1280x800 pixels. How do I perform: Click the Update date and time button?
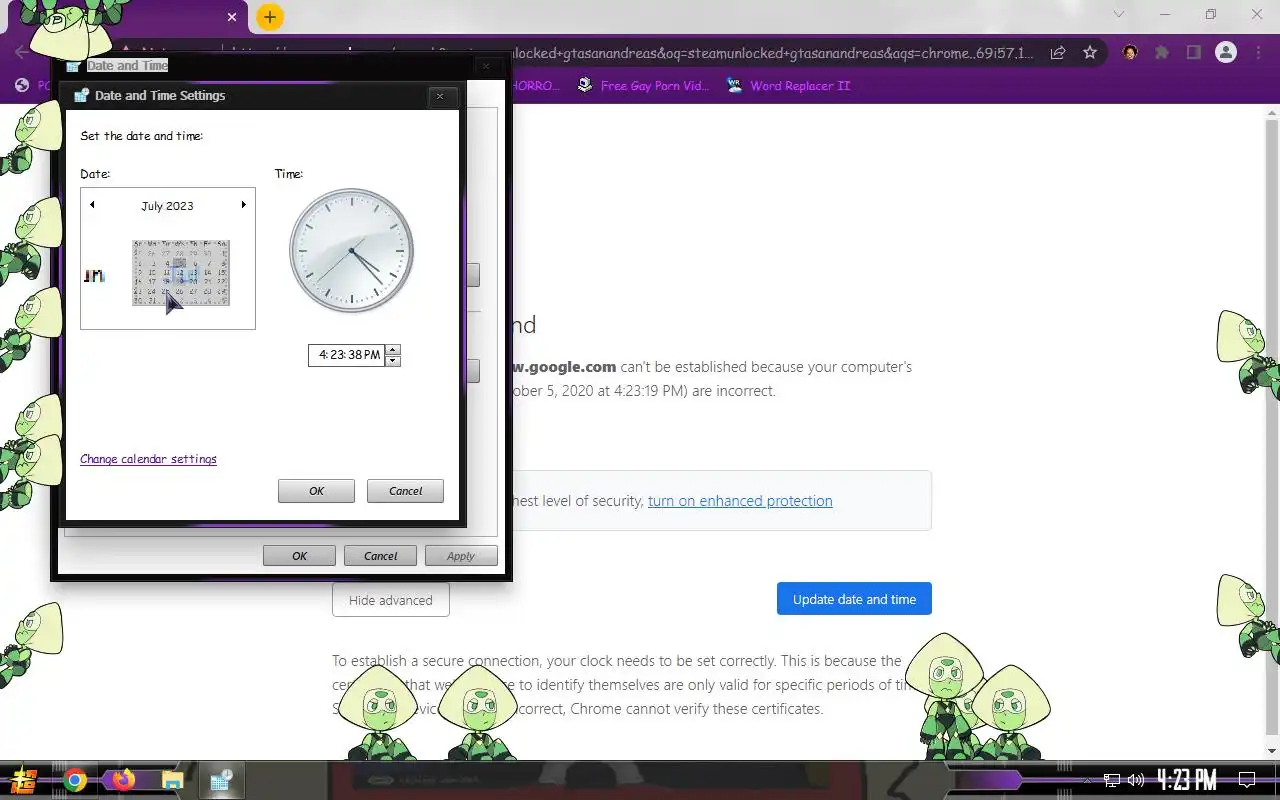coord(854,599)
